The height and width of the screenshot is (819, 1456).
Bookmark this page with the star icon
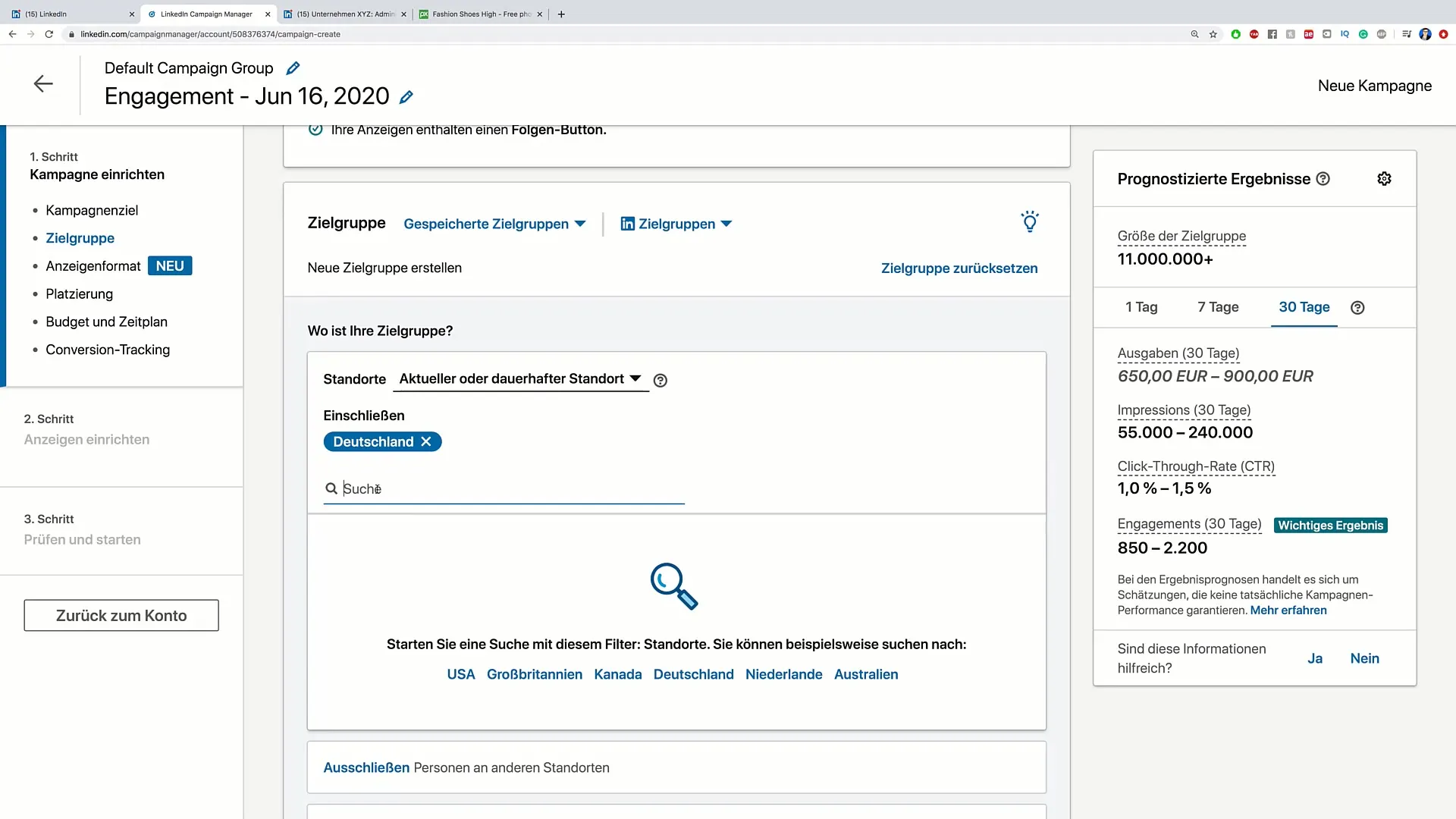(x=1213, y=34)
